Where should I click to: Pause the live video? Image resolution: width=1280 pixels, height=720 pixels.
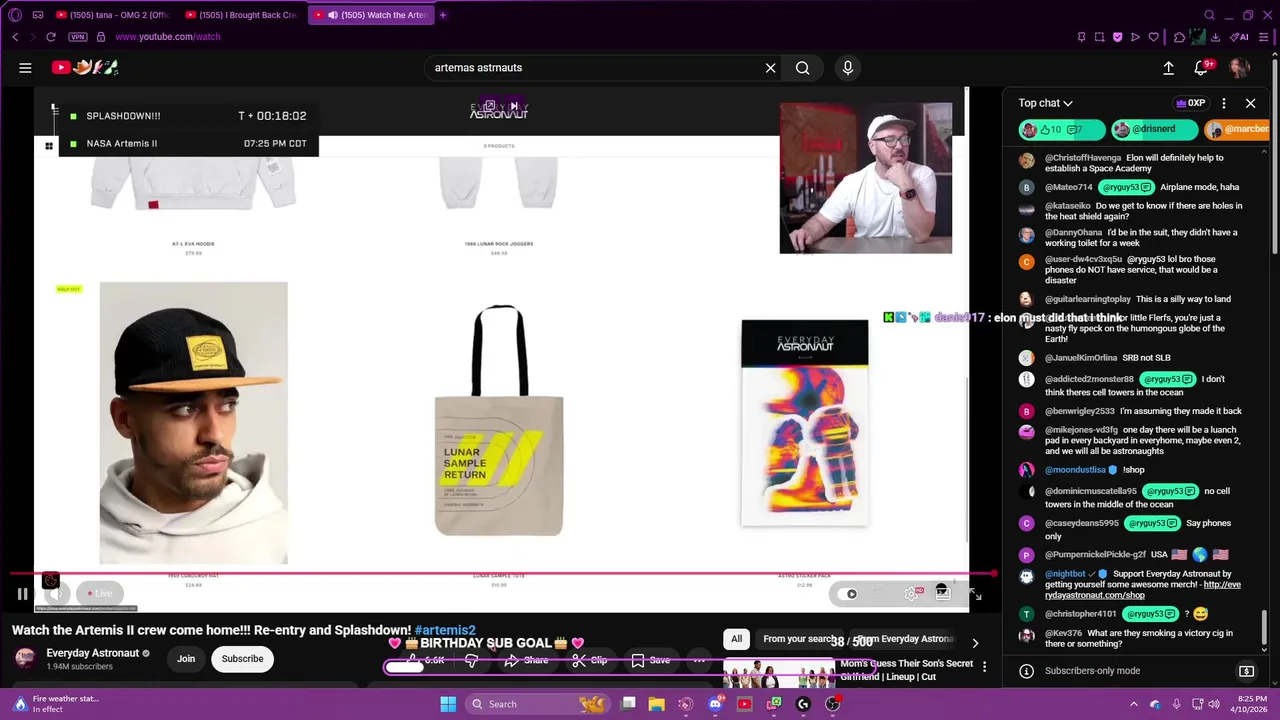click(22, 594)
